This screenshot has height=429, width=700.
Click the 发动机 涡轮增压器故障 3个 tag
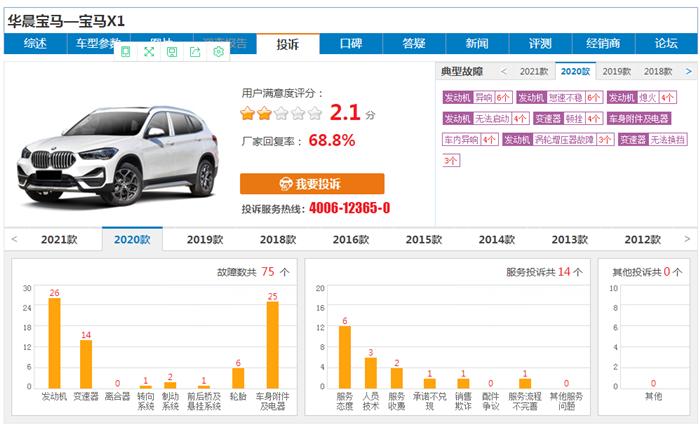point(558,139)
